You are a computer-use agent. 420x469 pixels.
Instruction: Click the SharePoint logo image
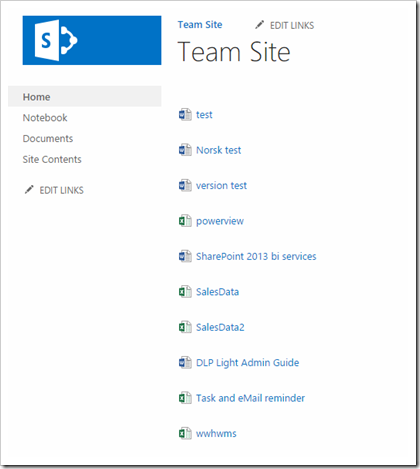(x=92, y=40)
